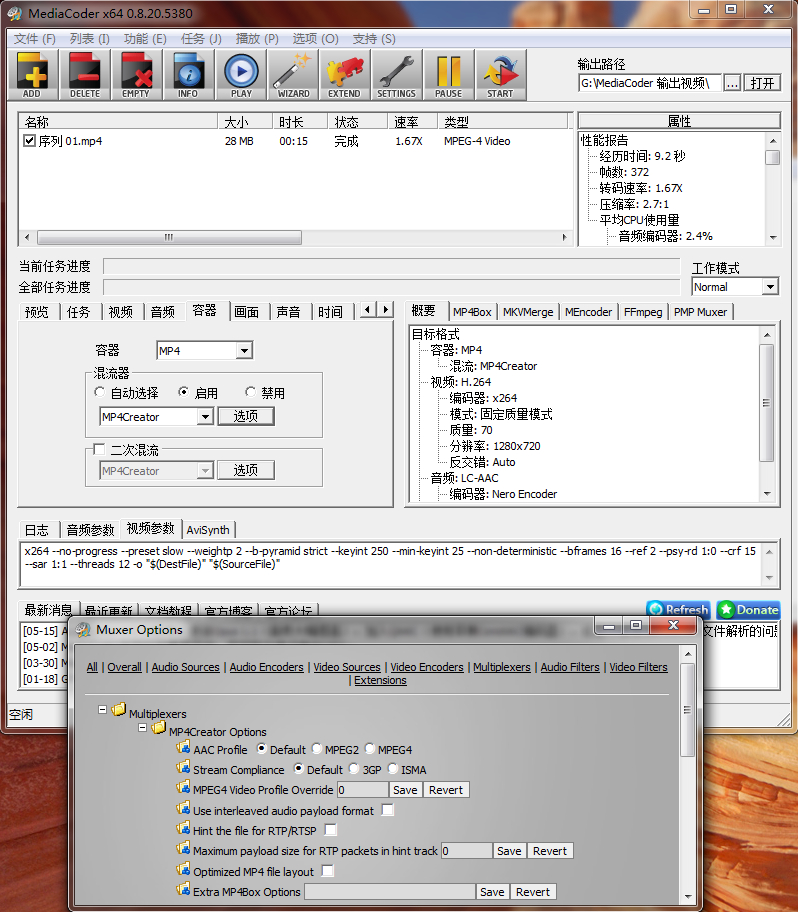Click the DELETE toolbar icon
Screen dimensions: 798x912
pos(84,75)
